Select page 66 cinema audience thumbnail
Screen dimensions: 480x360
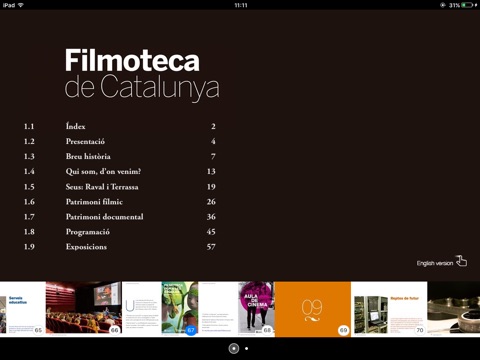[84, 309]
